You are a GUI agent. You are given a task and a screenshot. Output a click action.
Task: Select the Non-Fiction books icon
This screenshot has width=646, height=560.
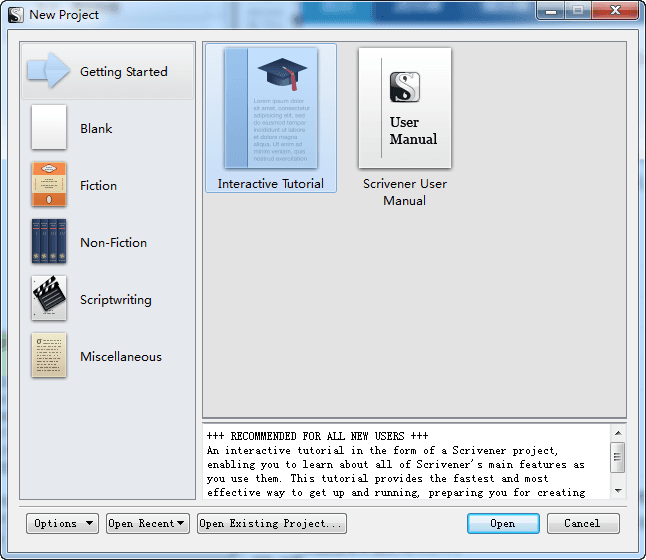click(x=49, y=242)
